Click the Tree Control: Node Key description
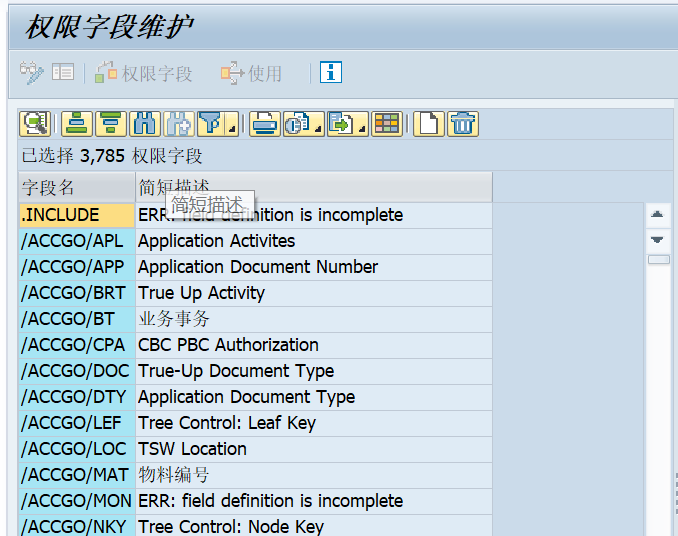 click(x=314, y=526)
